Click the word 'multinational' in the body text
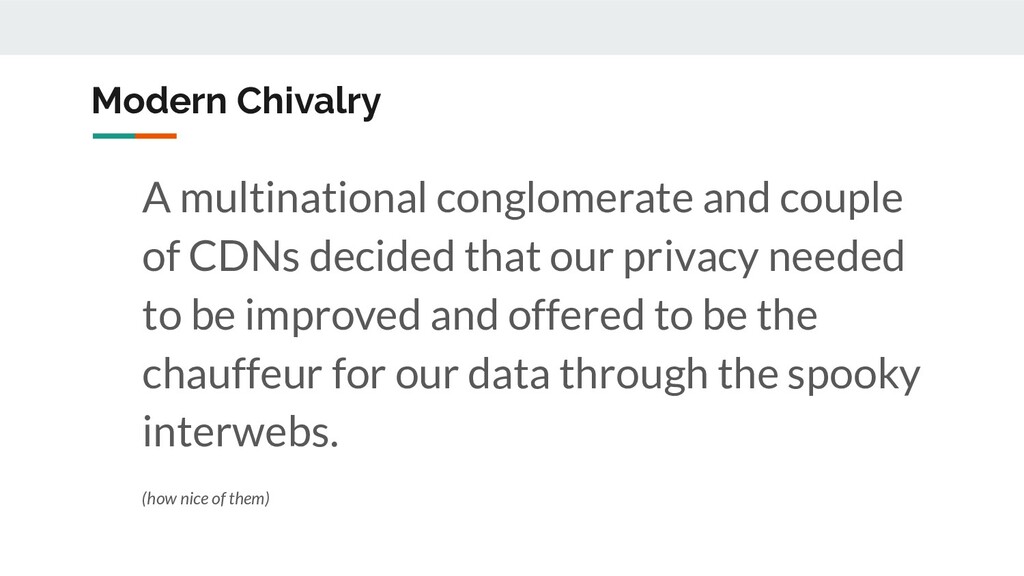This screenshot has height=576, width=1024. (x=303, y=198)
